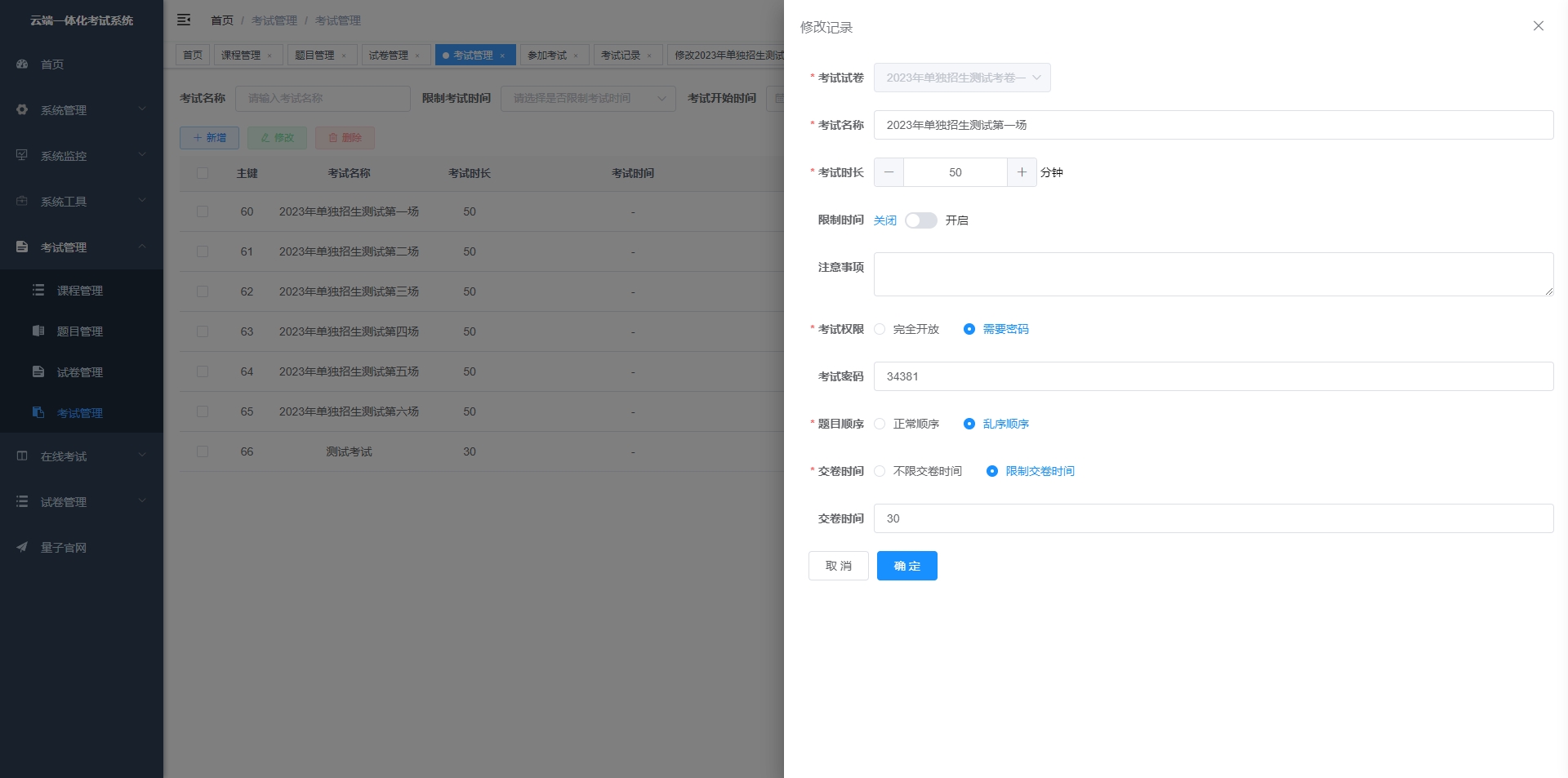Close the active 考试管理 tab x
The width and height of the screenshot is (1568, 778).
pos(502,56)
